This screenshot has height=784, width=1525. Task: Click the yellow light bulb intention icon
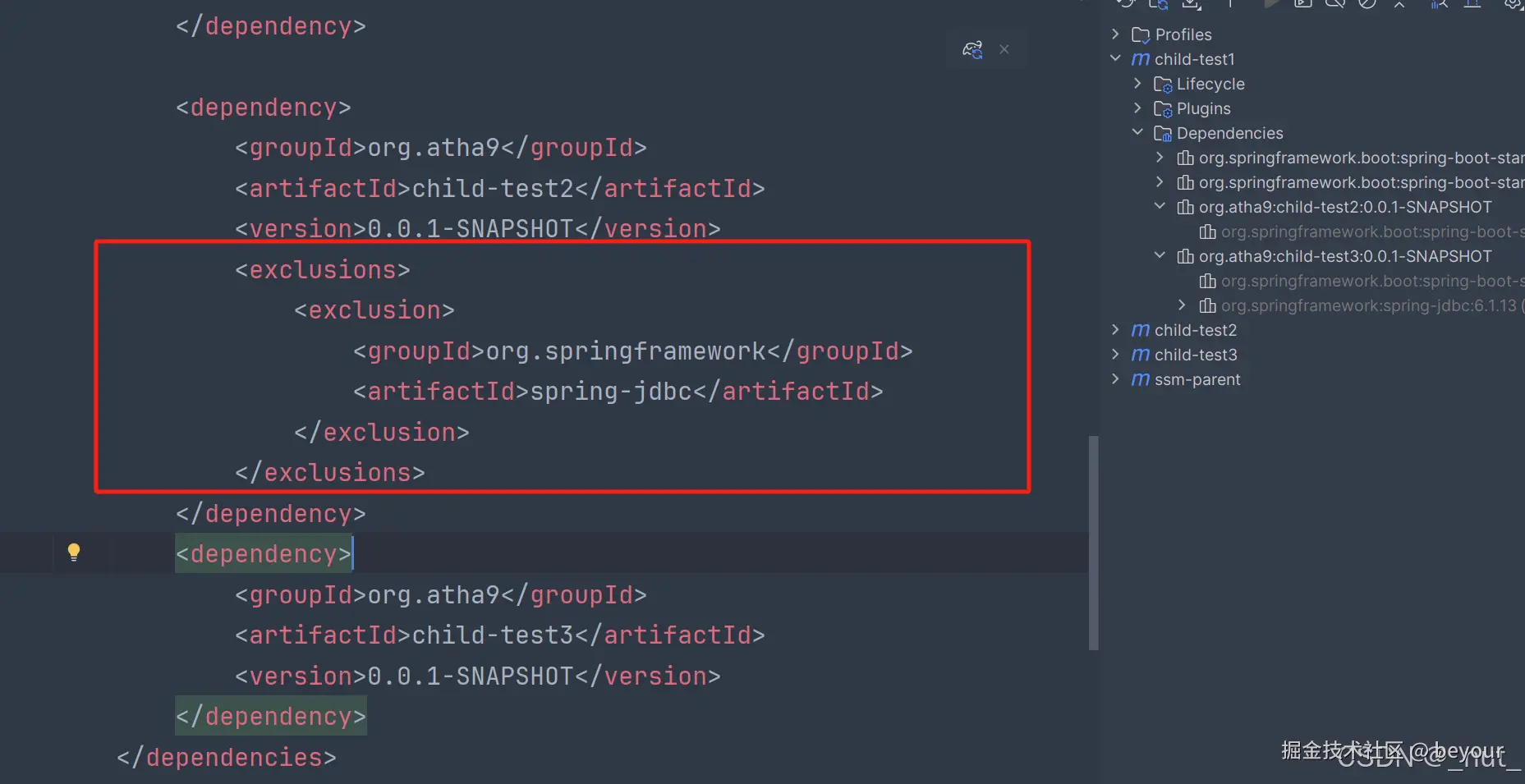point(74,552)
